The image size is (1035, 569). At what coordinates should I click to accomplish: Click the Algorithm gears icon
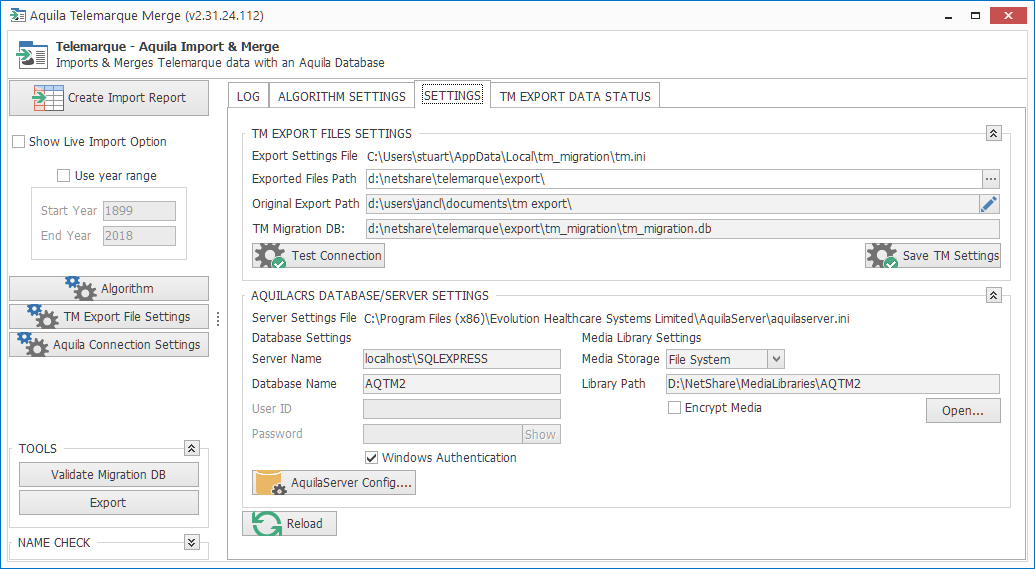[81, 289]
